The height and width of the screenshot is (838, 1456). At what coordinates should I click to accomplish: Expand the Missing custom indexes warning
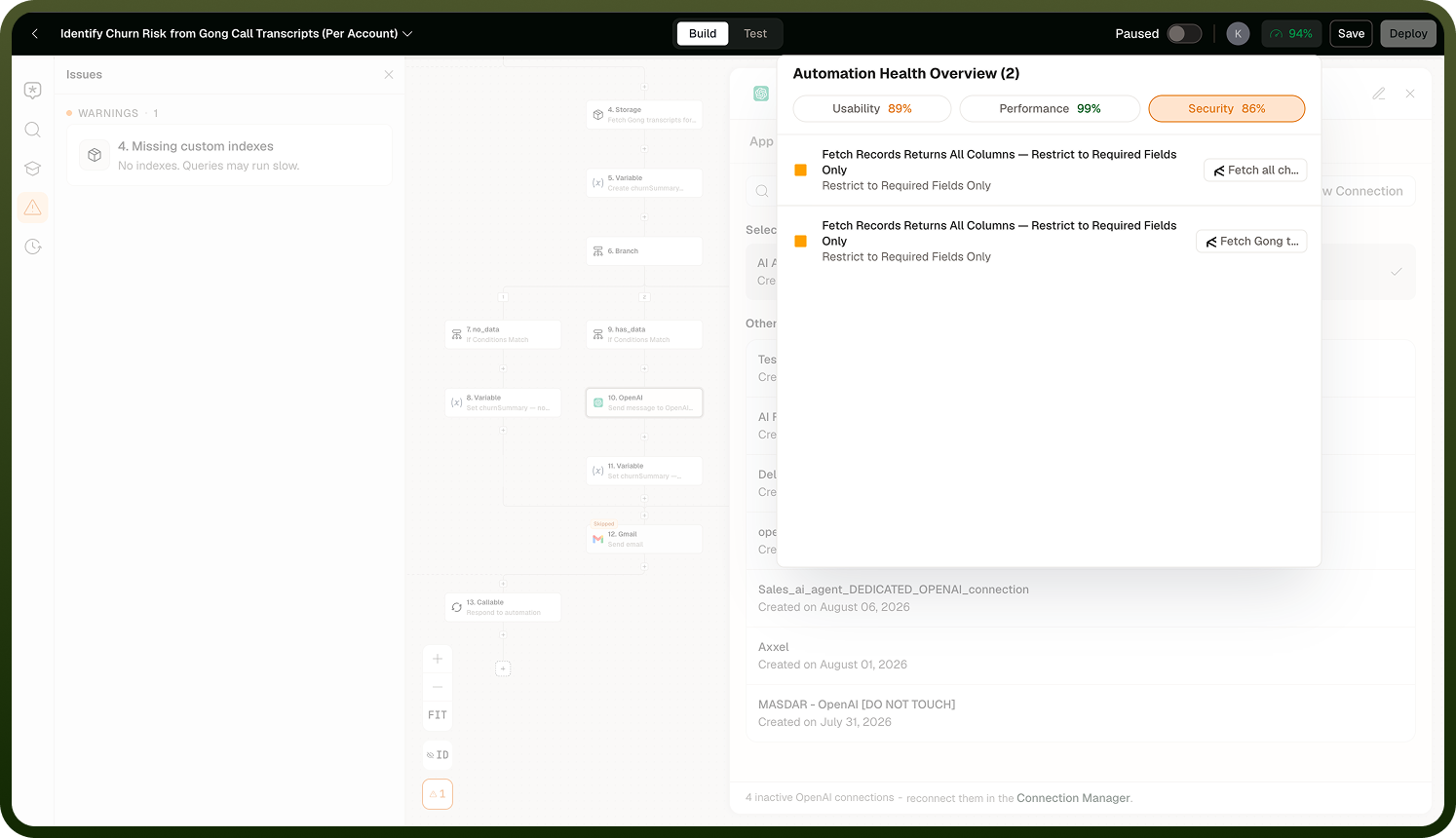(x=229, y=155)
